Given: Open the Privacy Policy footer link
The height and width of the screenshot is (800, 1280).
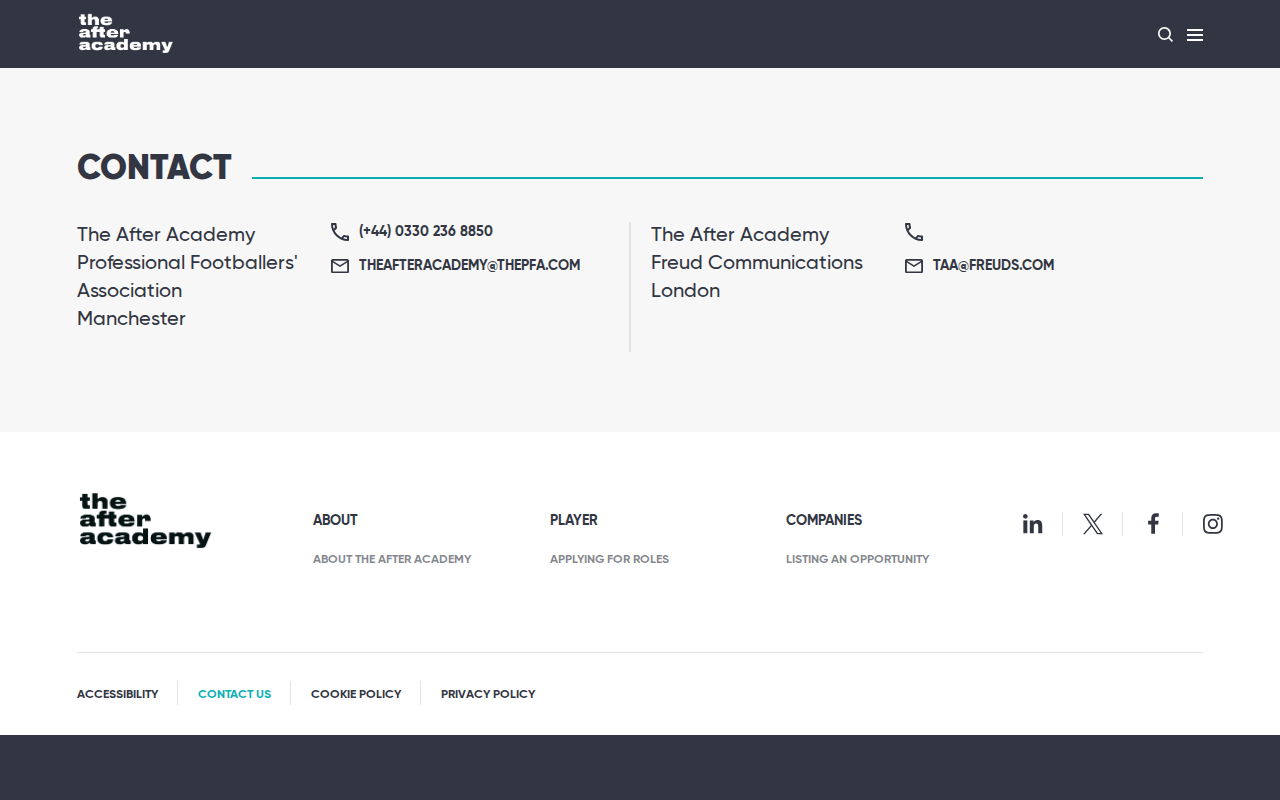Looking at the screenshot, I should pyautogui.click(x=488, y=694).
